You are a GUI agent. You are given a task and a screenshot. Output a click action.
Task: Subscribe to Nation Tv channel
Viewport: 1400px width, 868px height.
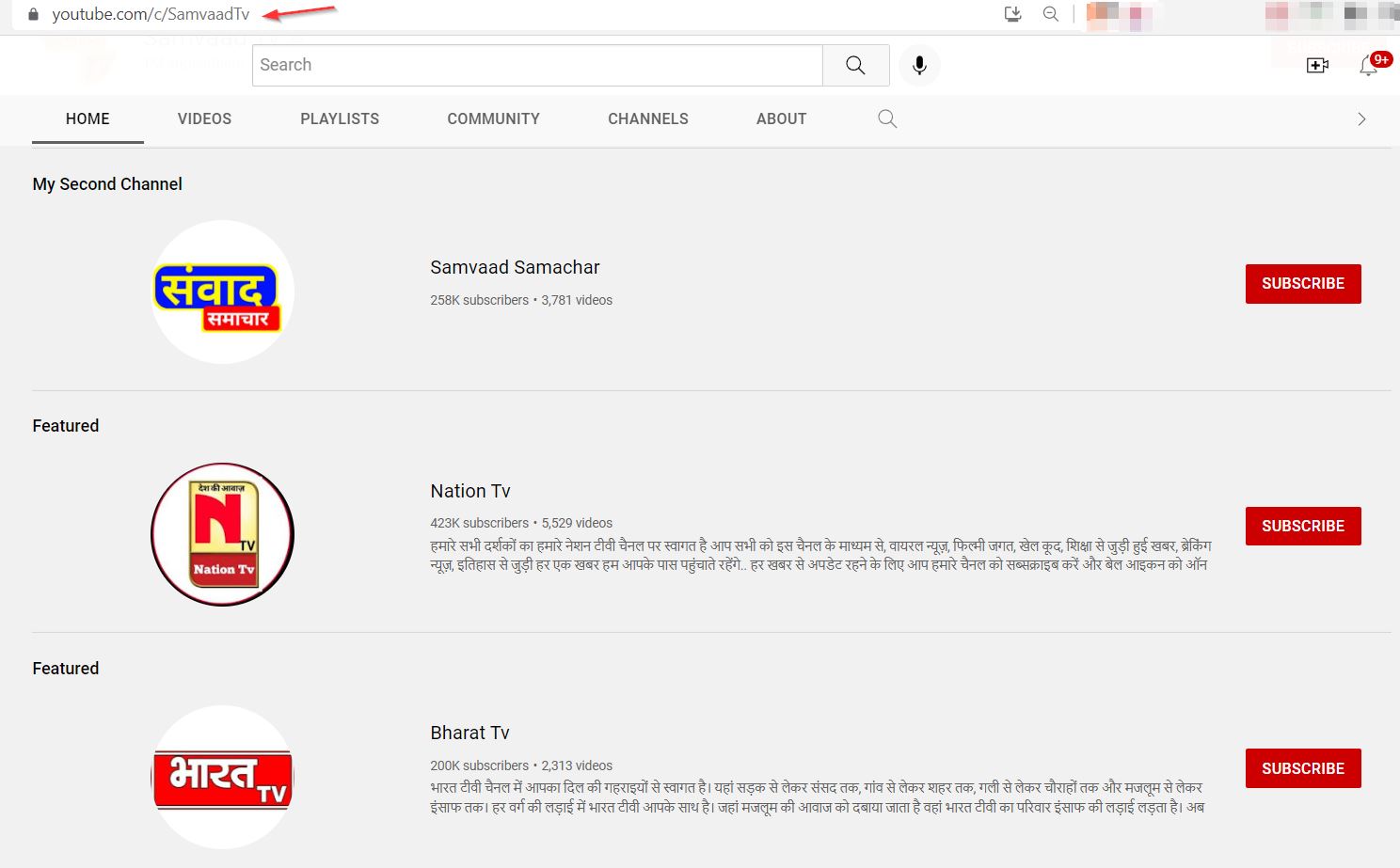pos(1303,526)
